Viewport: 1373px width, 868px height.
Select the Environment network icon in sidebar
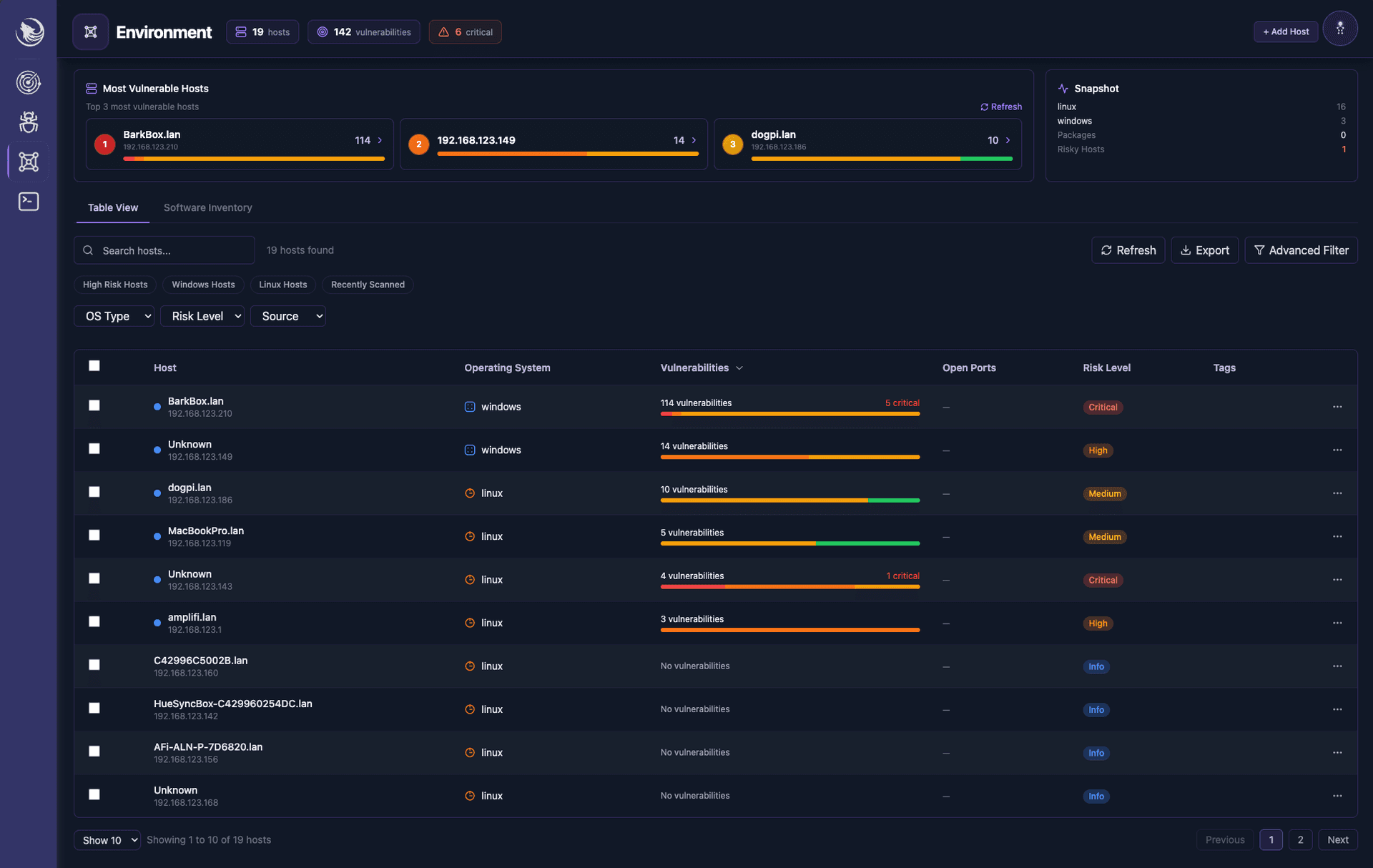pyautogui.click(x=28, y=162)
